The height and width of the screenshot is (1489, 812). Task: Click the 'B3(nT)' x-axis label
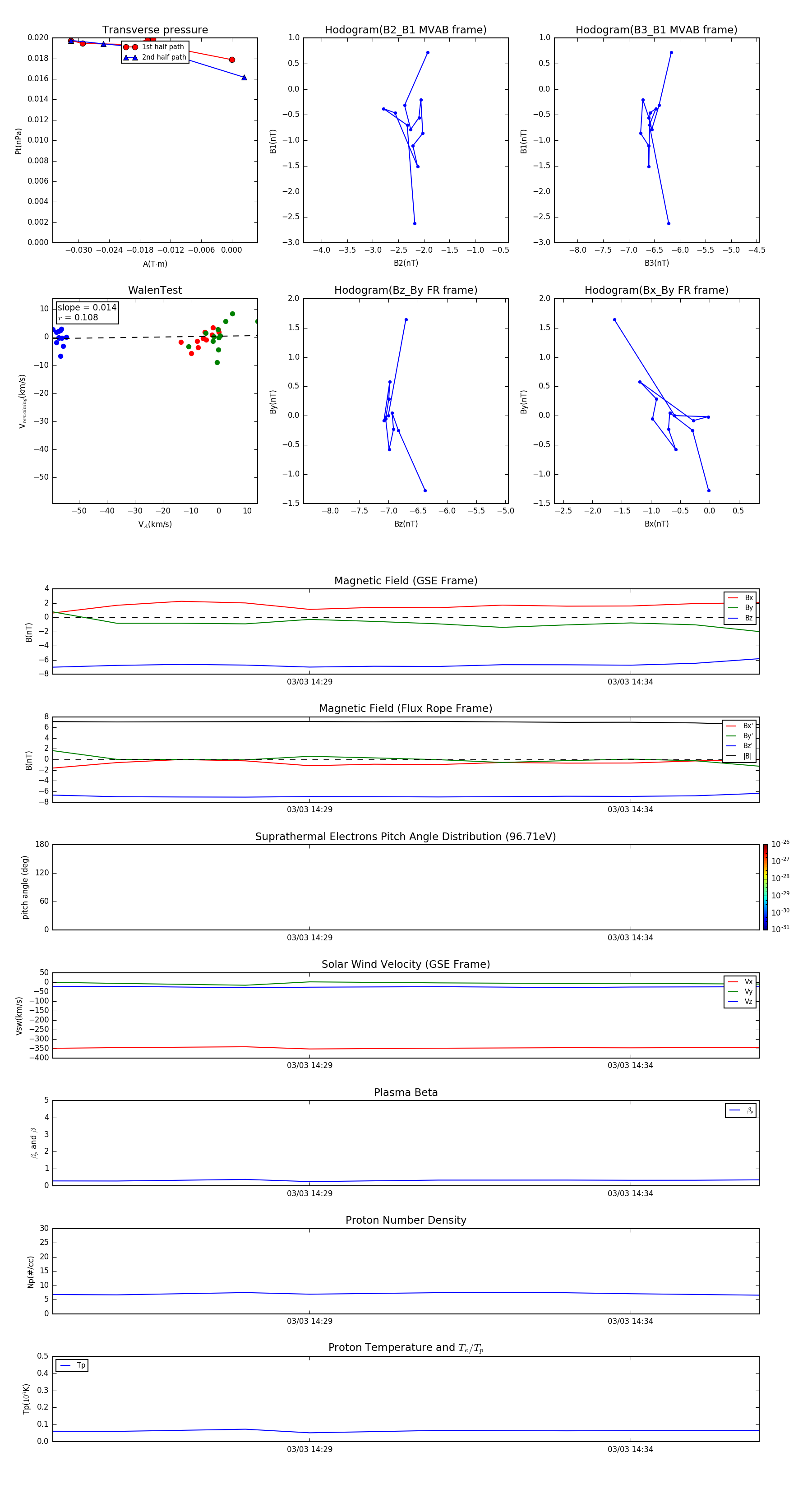pos(656,263)
